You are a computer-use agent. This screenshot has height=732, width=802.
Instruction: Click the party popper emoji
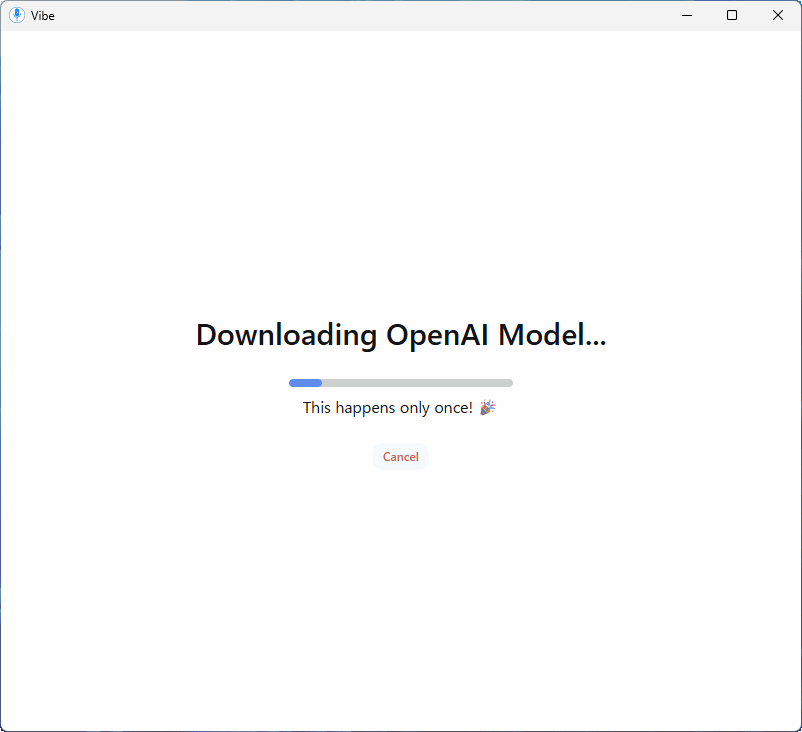click(488, 408)
